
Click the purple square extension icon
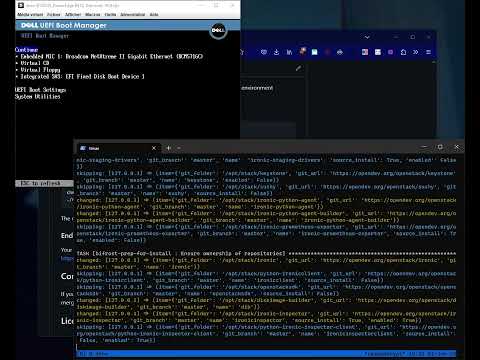[390, 52]
